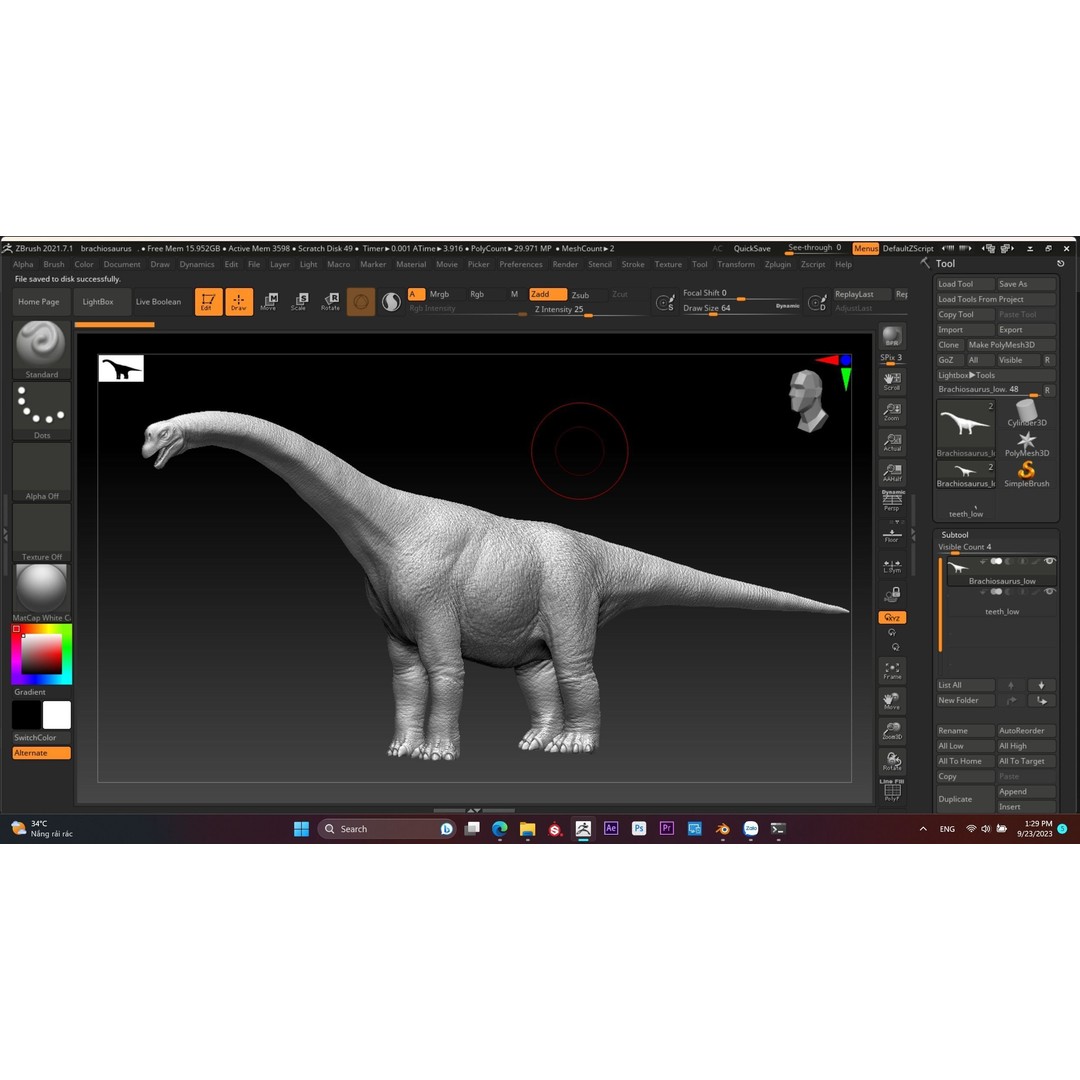Select the Standard brush thumbnail
Screen dimensions: 1080x1080
pyautogui.click(x=41, y=349)
